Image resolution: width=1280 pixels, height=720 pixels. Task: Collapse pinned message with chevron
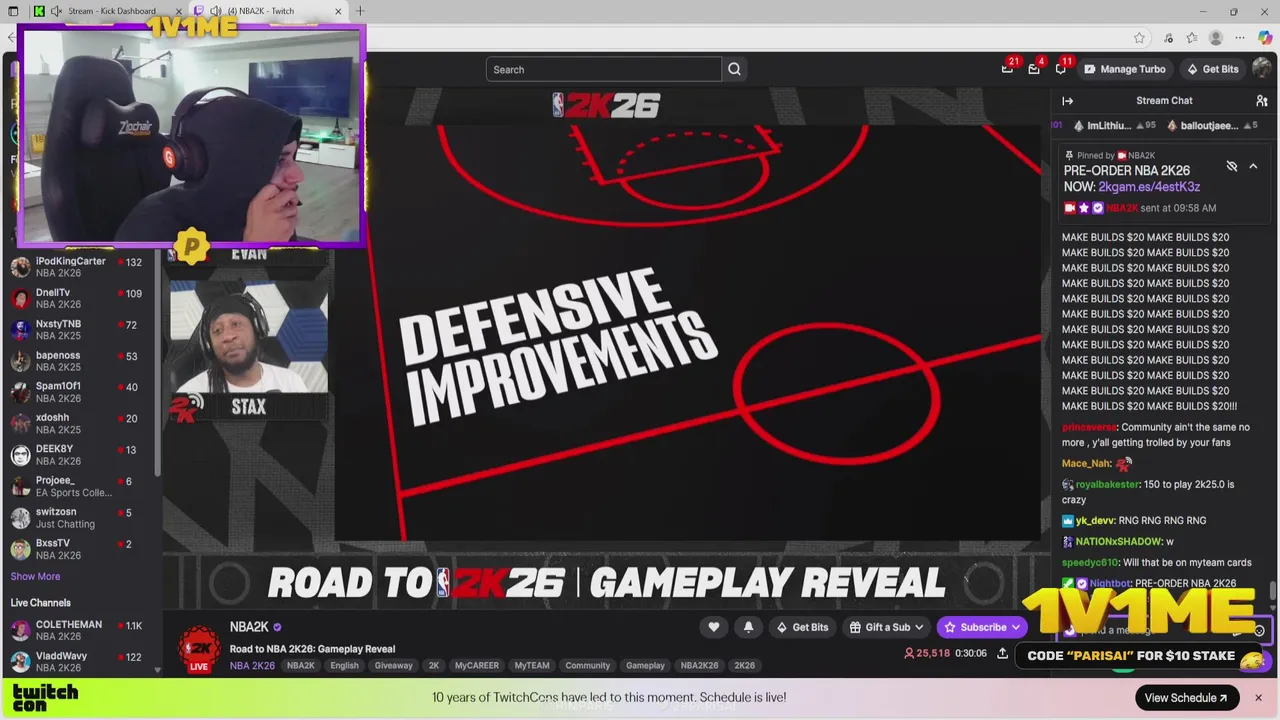(x=1253, y=166)
